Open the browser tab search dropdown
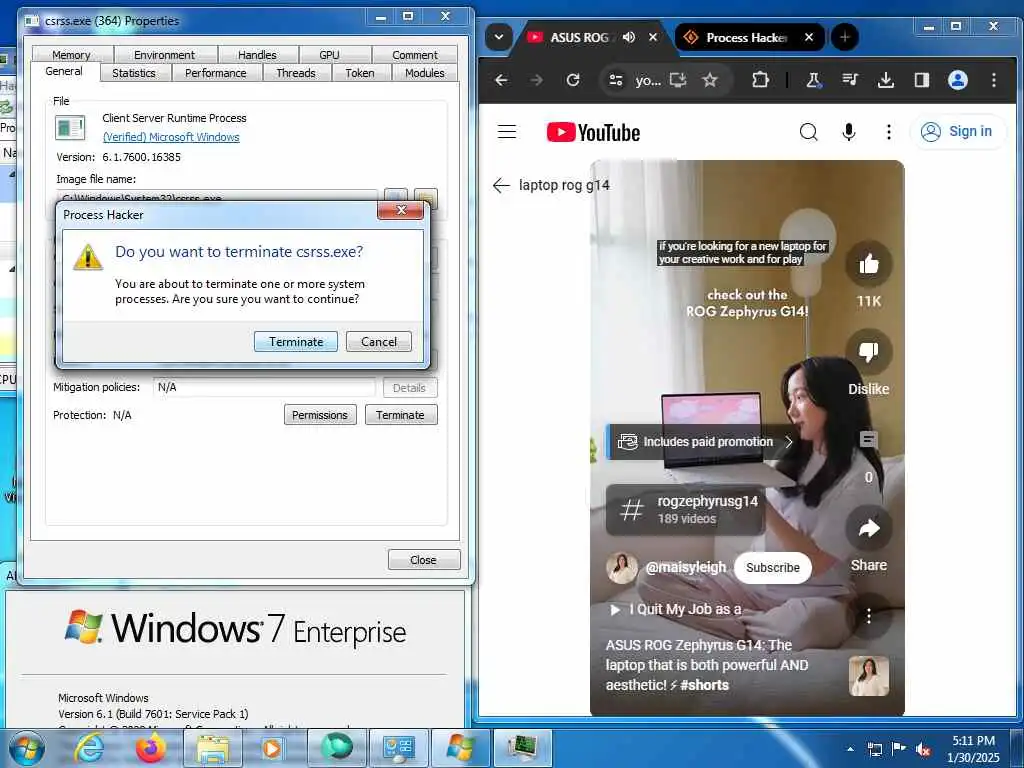Image resolution: width=1024 pixels, height=768 pixels. tap(499, 37)
